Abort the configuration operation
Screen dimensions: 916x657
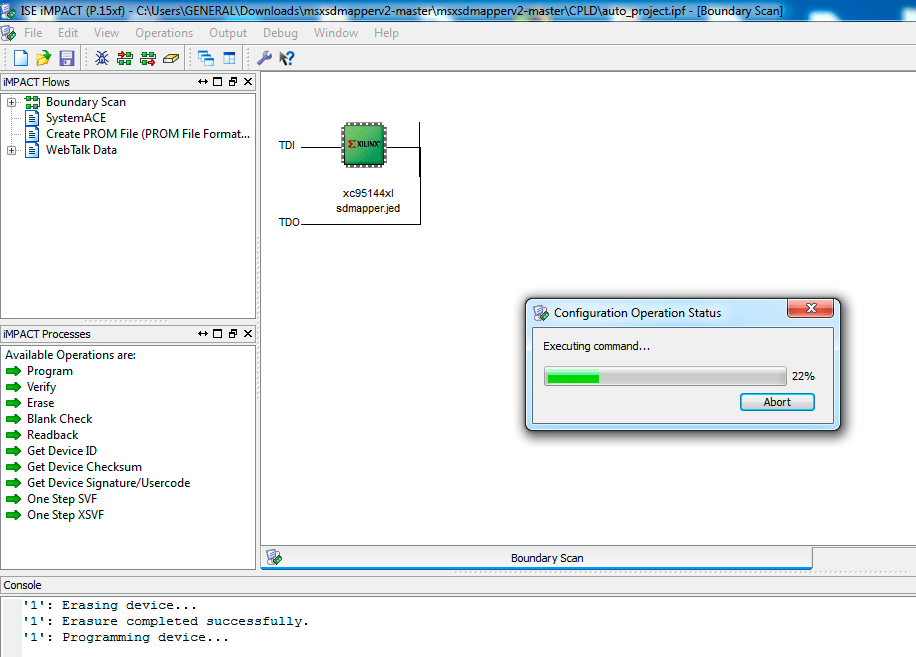(777, 402)
